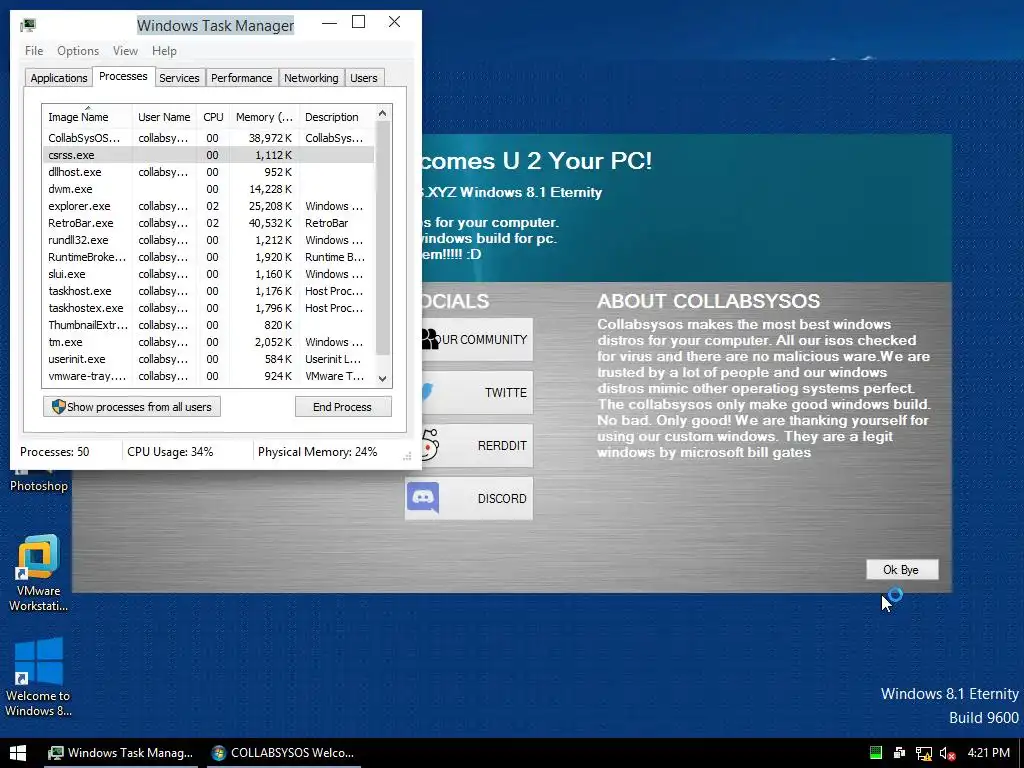
Task: Click the Reddit mascot icon
Action: [x=429, y=445]
